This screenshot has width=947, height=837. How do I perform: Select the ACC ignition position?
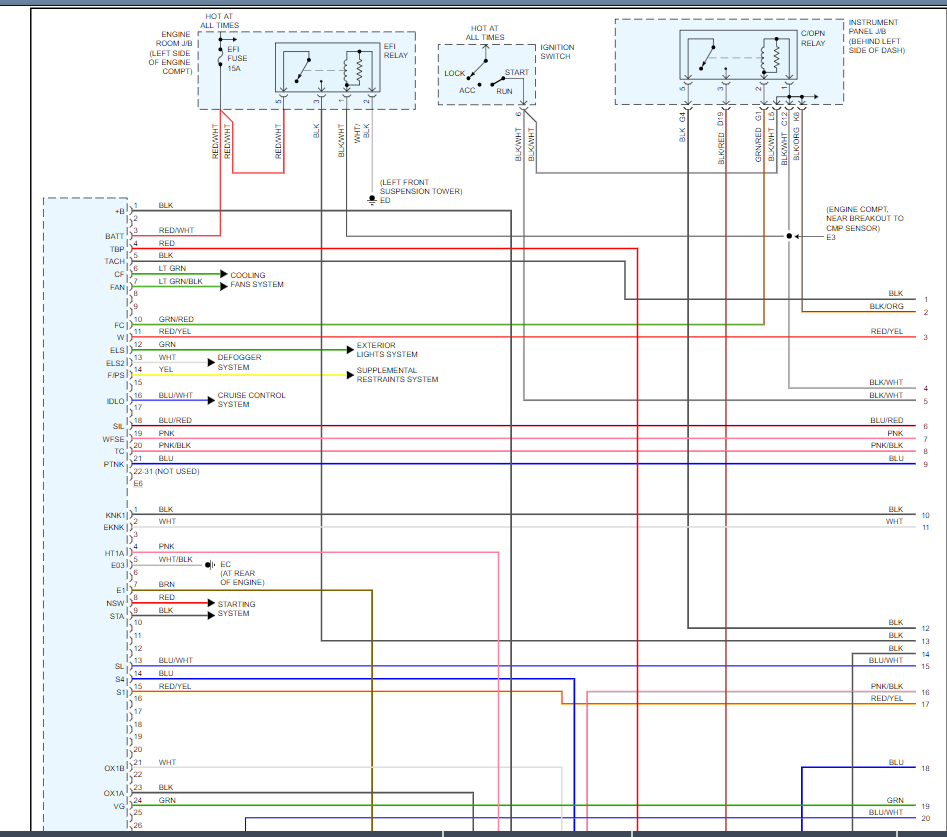pyautogui.click(x=467, y=91)
